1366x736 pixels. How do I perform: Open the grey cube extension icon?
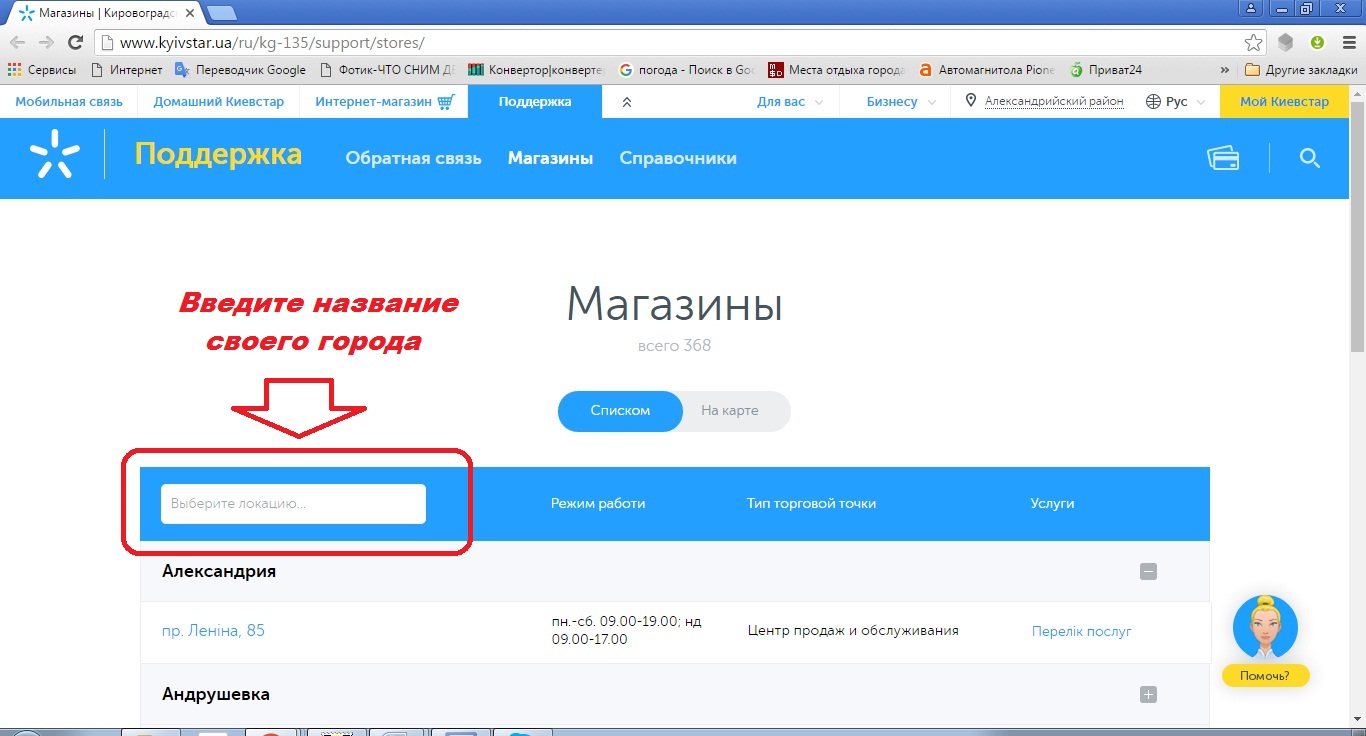1286,43
